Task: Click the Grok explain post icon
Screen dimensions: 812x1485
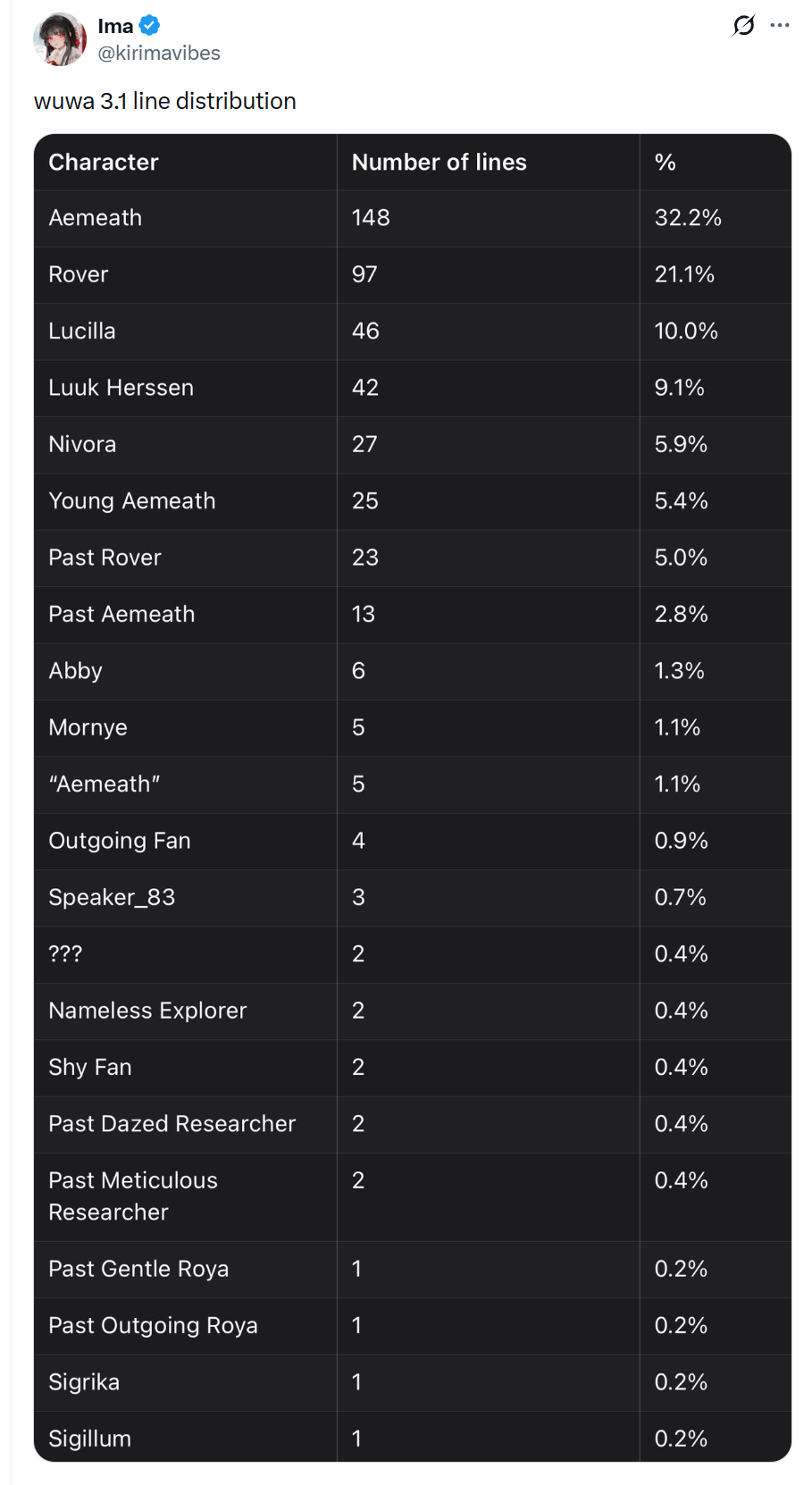Action: coord(743,25)
